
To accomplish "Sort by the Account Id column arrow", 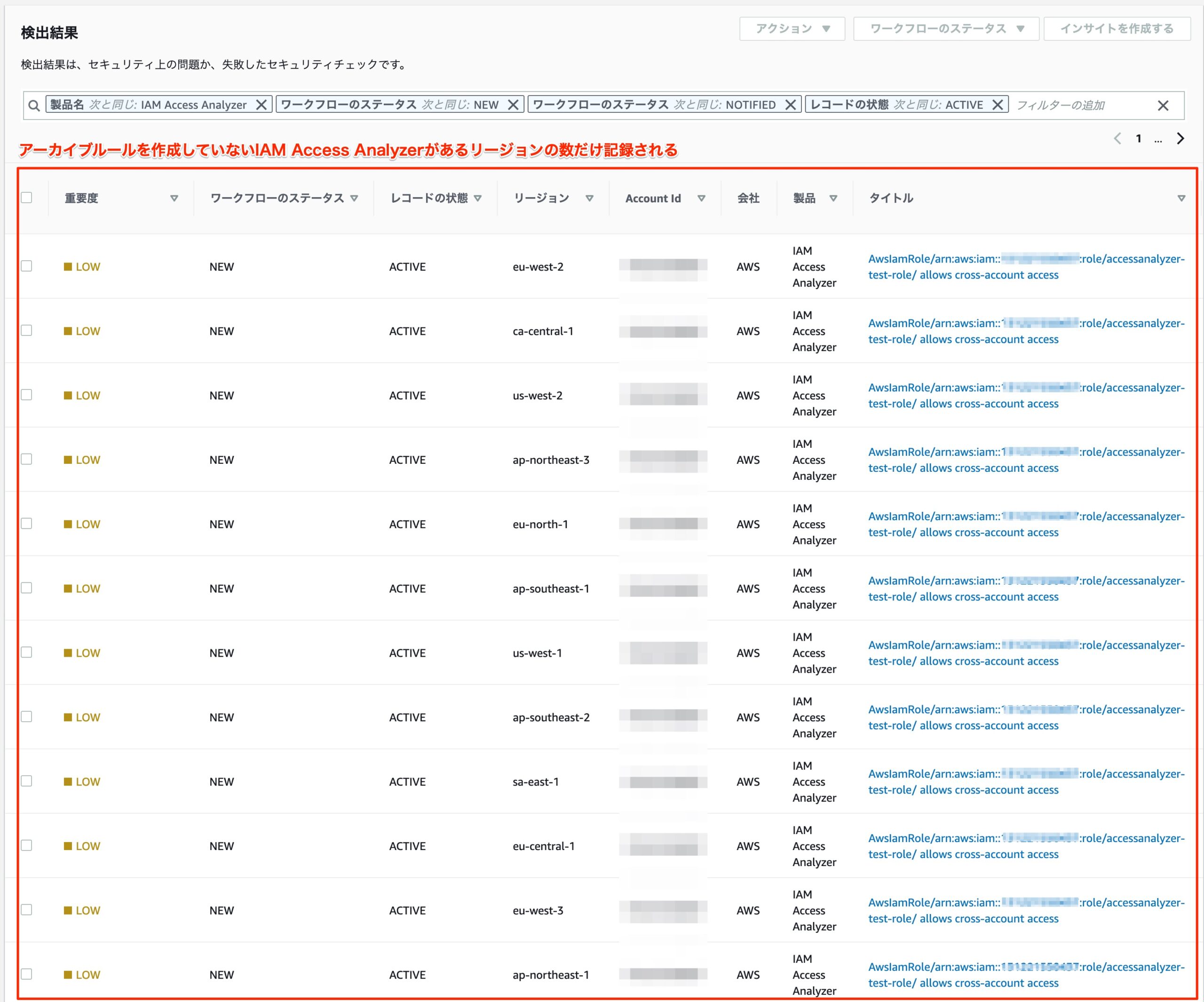I will (701, 199).
